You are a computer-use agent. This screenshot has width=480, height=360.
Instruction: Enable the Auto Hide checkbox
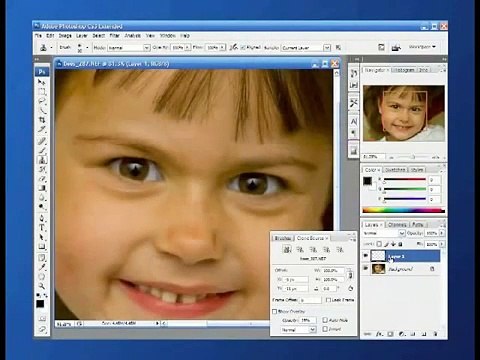325,320
